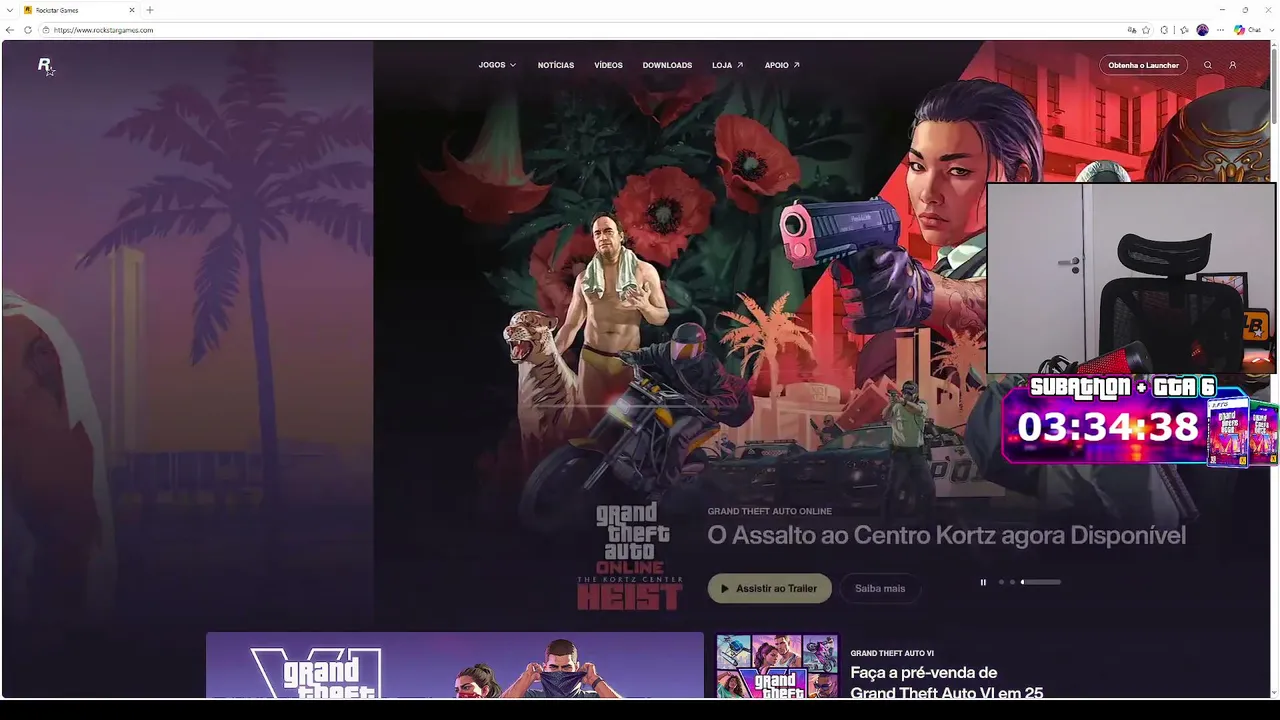Go back to the previous page

pyautogui.click(x=10, y=30)
